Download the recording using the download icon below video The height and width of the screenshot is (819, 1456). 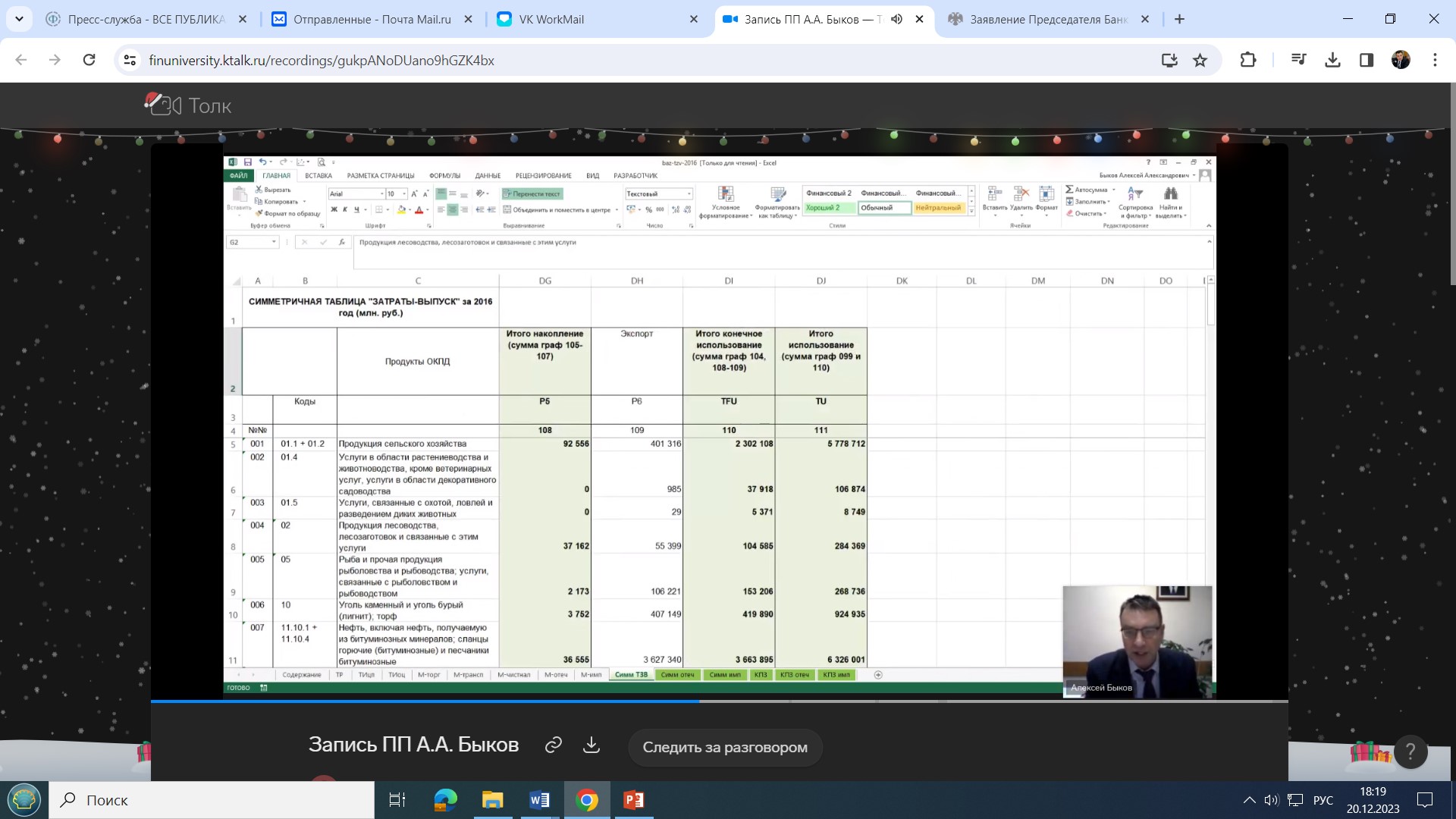(x=591, y=745)
